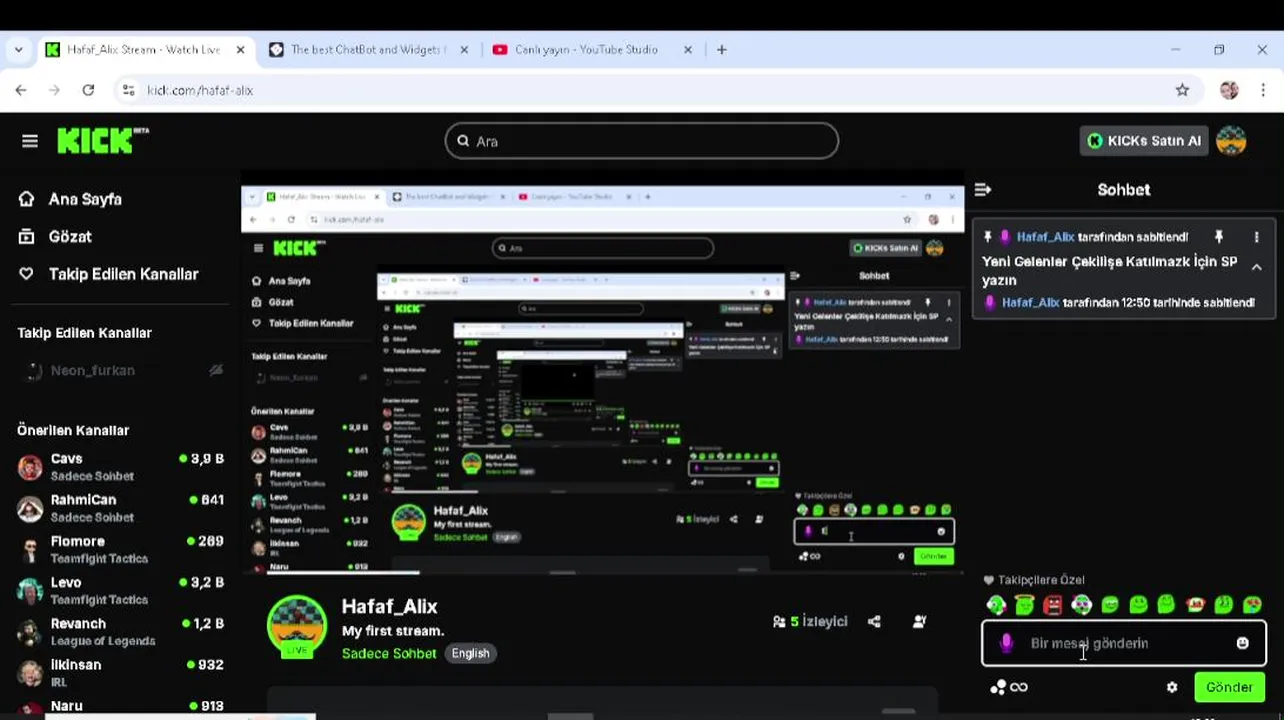The width and height of the screenshot is (1284, 720).
Task: Click the Hafaf_Alix LIVE avatar
Action: point(297,626)
